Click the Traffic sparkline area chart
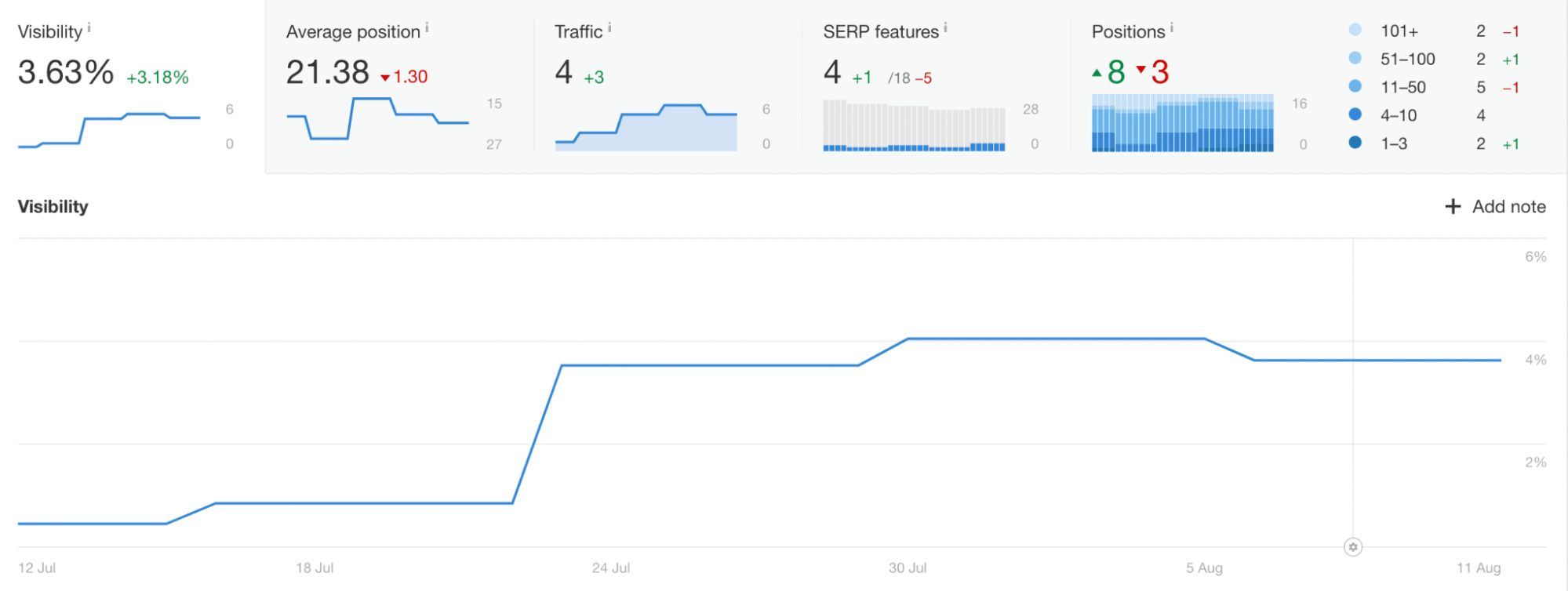Viewport: 1568px width, 591px height. coord(646,127)
